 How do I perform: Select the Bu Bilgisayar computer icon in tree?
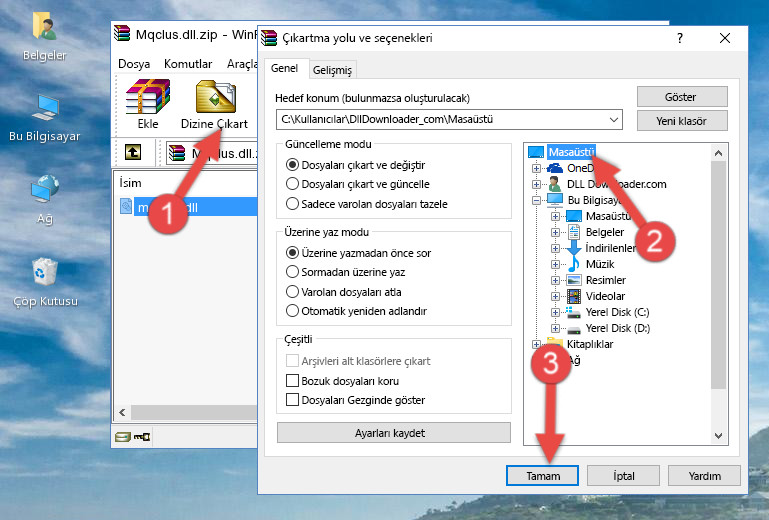coord(555,200)
